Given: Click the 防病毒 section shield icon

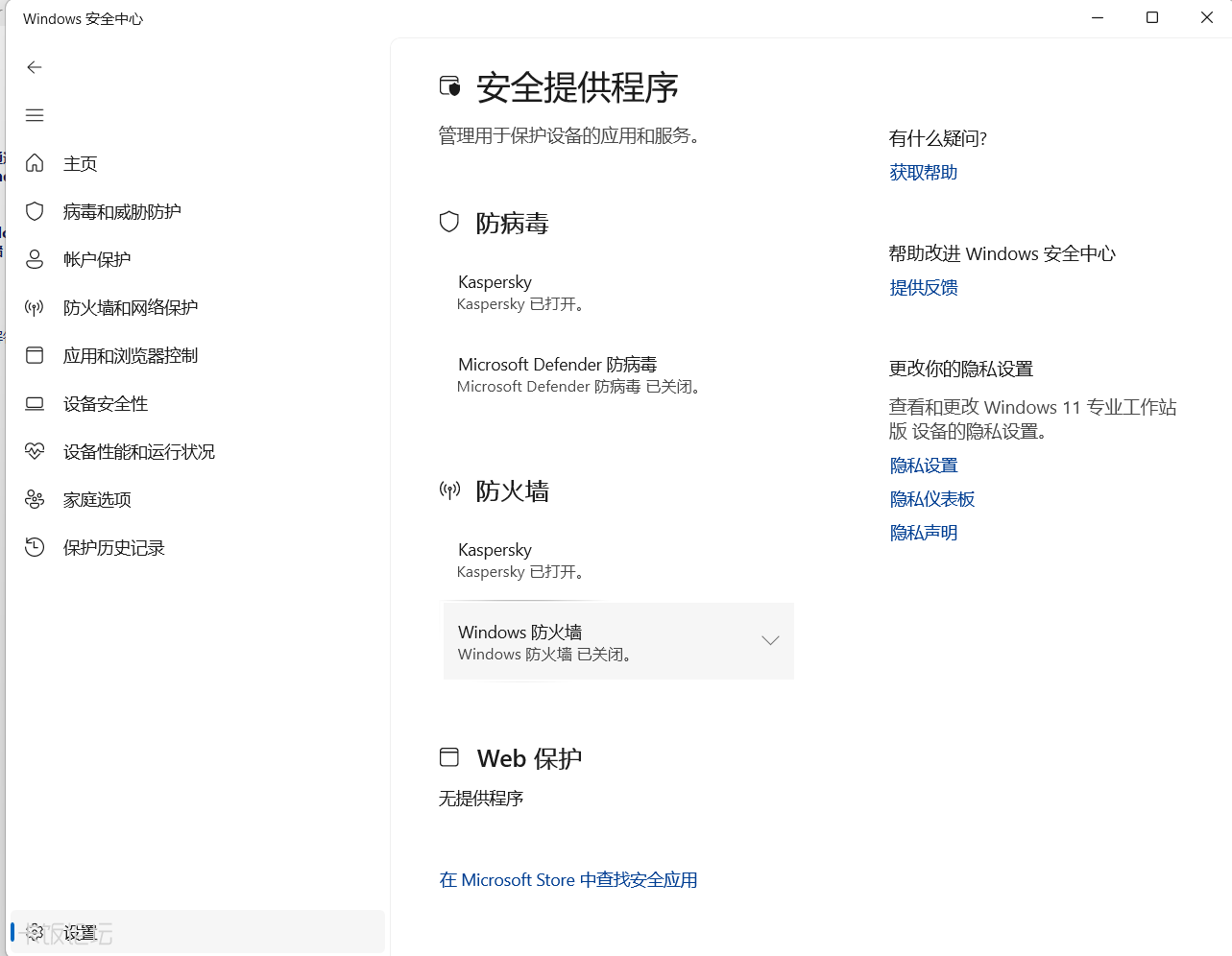Looking at the screenshot, I should click(x=449, y=223).
